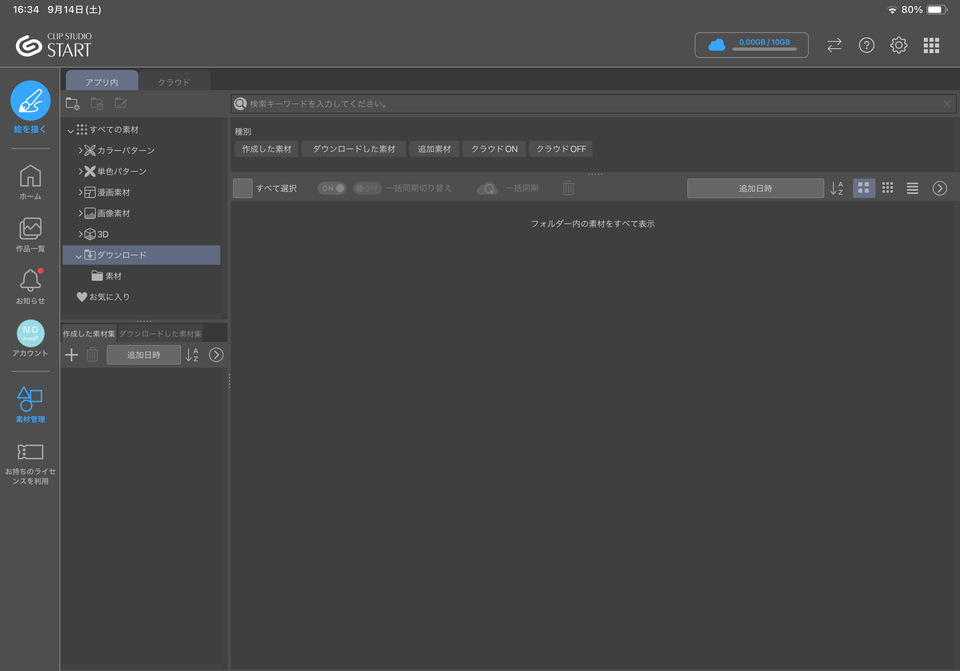
Task: Toggle the クラウド OFF filter
Action: pos(561,149)
